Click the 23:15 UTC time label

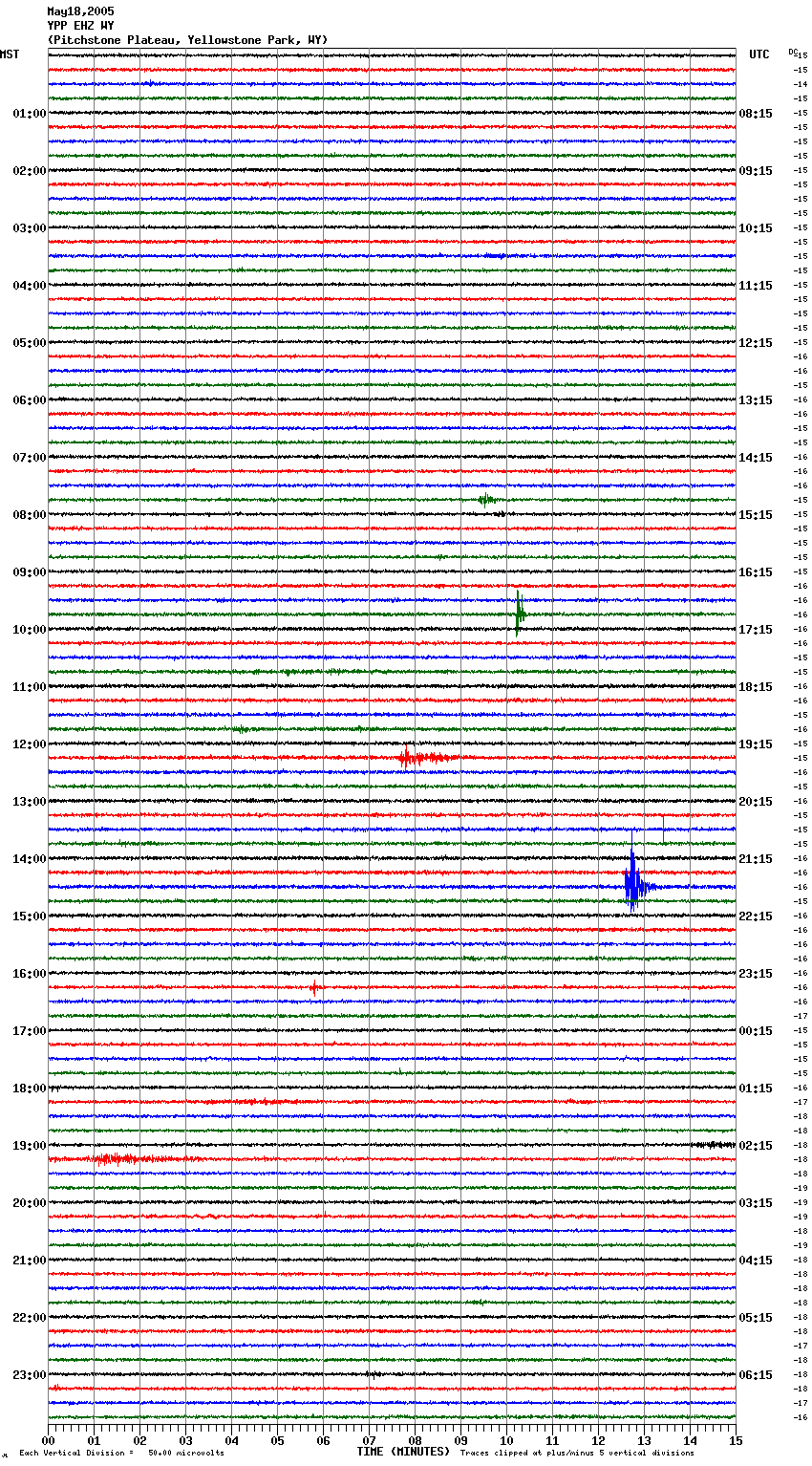756,974
